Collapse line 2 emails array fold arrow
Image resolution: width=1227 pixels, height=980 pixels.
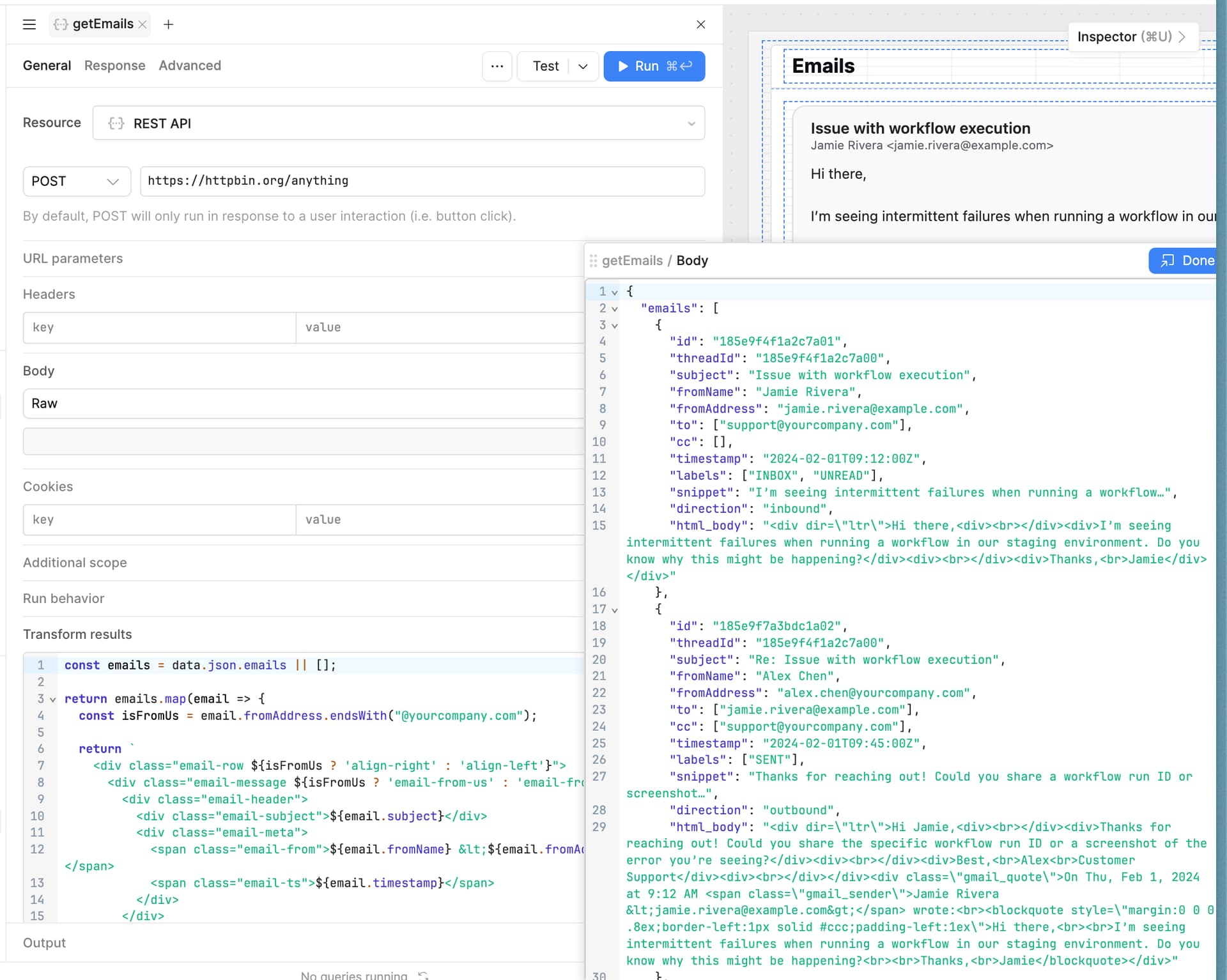tap(614, 309)
